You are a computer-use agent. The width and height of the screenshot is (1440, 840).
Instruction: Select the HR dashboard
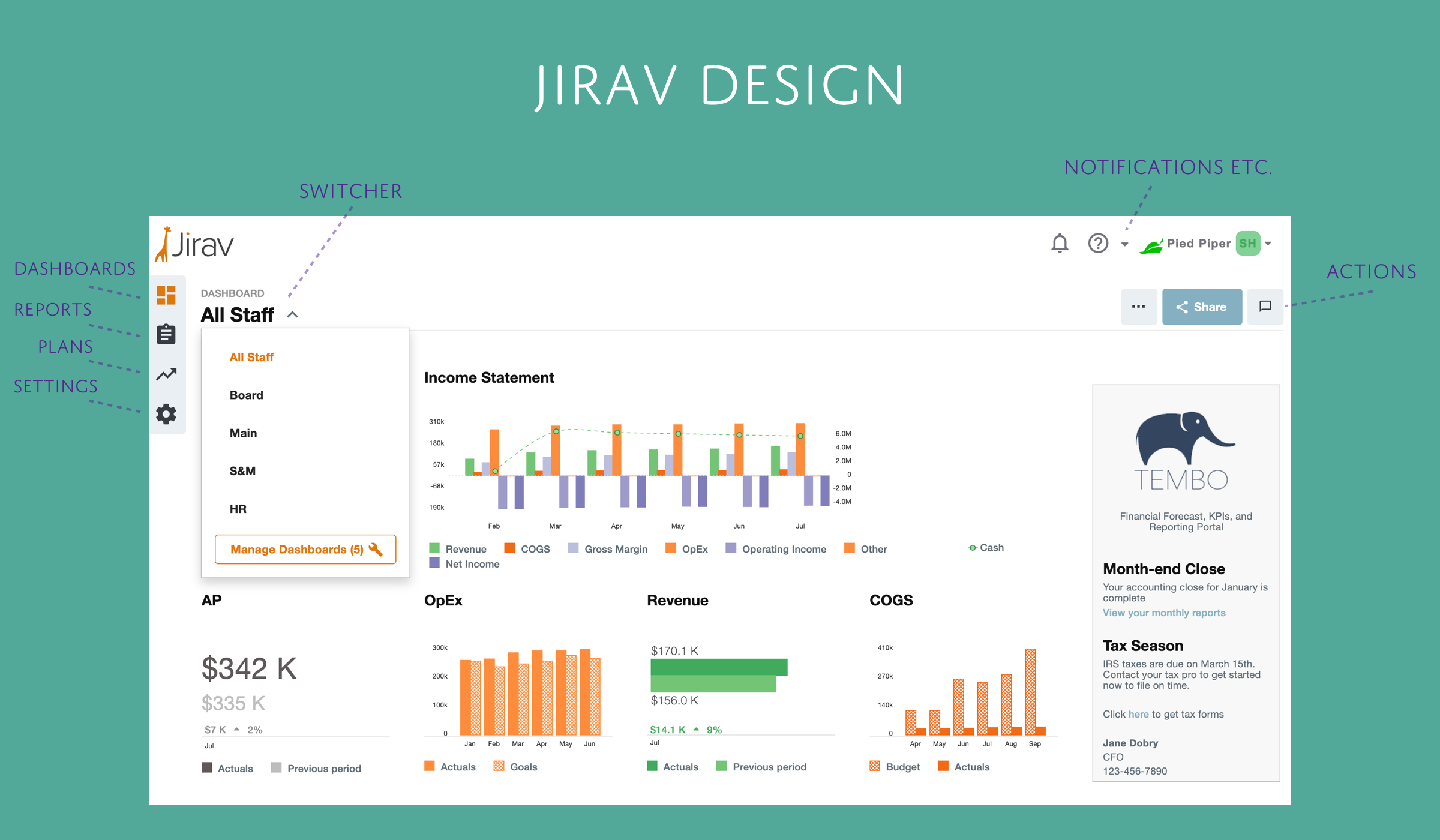(238, 508)
